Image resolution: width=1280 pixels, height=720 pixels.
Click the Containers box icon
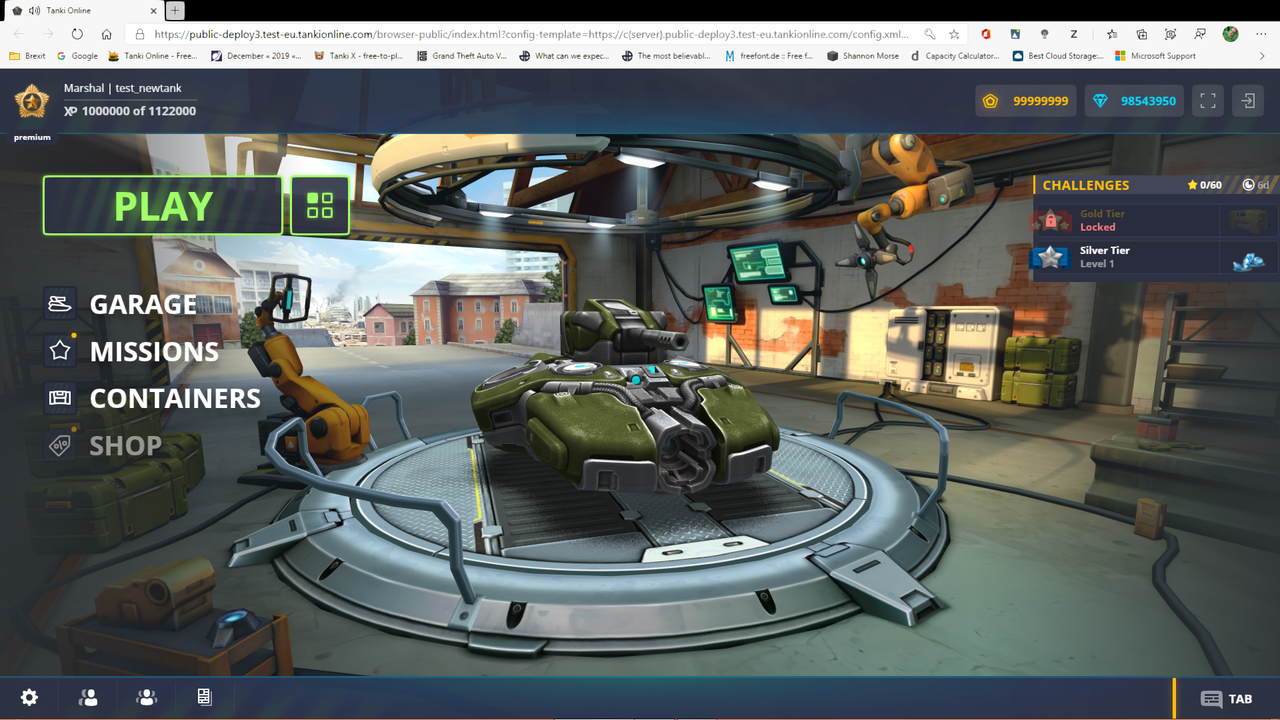(x=60, y=397)
